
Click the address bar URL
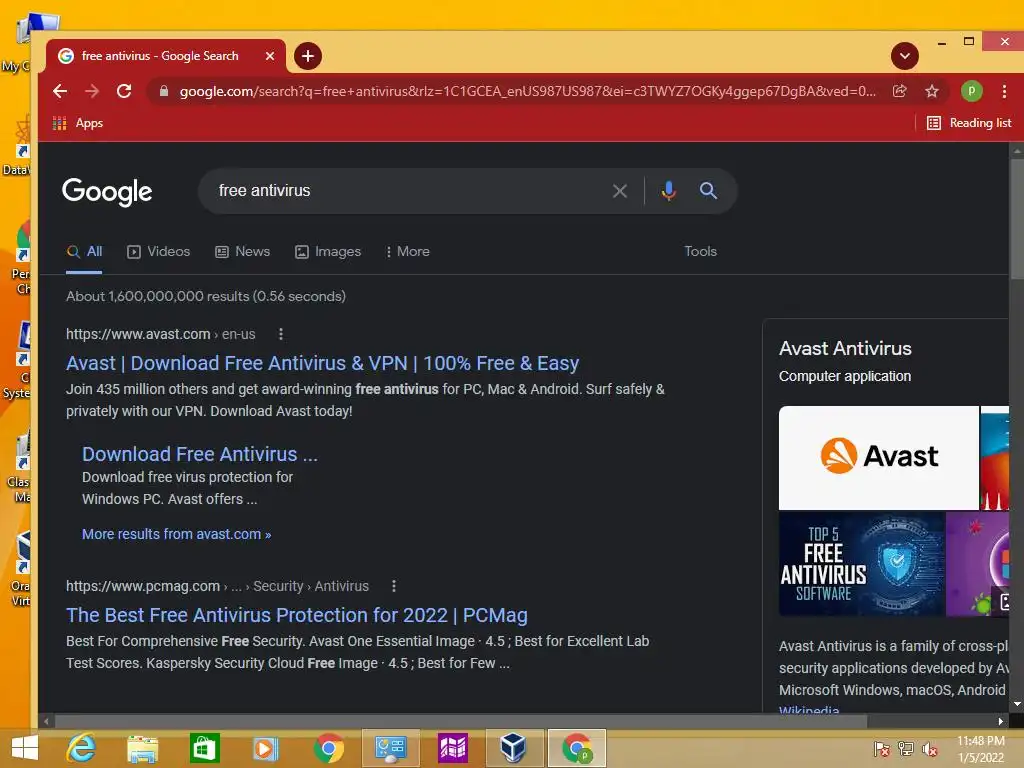pyautogui.click(x=528, y=91)
